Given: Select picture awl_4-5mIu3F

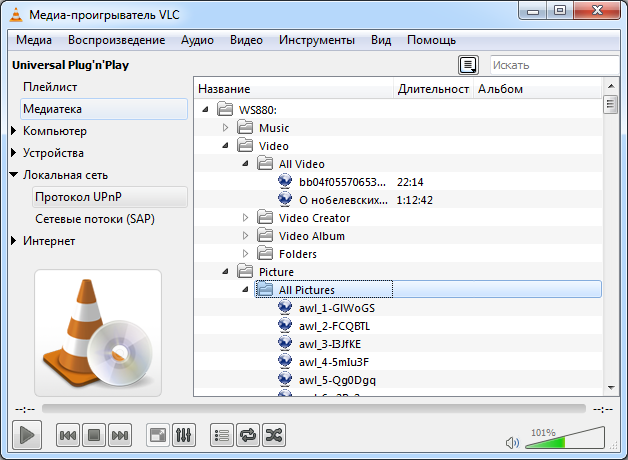Looking at the screenshot, I should pos(334,362).
